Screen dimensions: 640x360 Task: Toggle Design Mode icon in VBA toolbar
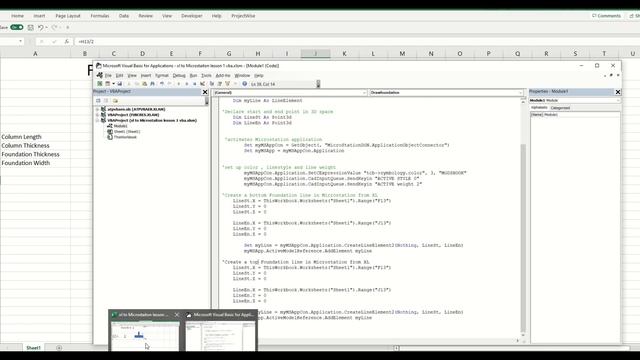pos(202,84)
